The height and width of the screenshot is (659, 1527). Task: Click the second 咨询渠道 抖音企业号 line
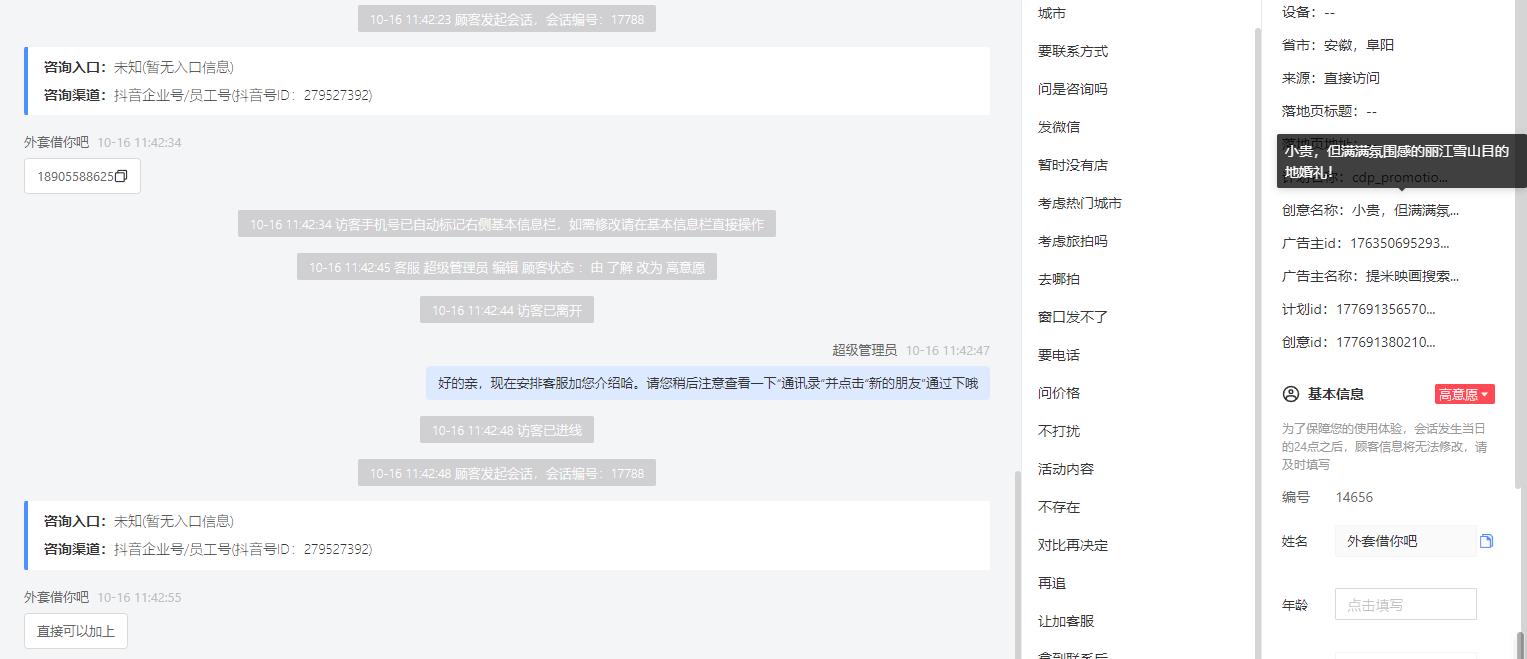click(x=208, y=549)
